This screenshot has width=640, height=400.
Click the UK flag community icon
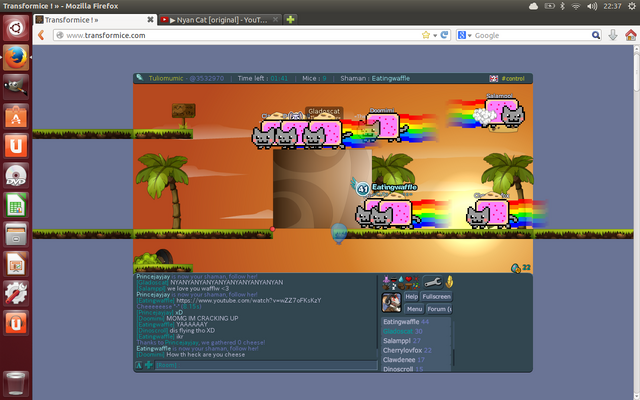493,78
